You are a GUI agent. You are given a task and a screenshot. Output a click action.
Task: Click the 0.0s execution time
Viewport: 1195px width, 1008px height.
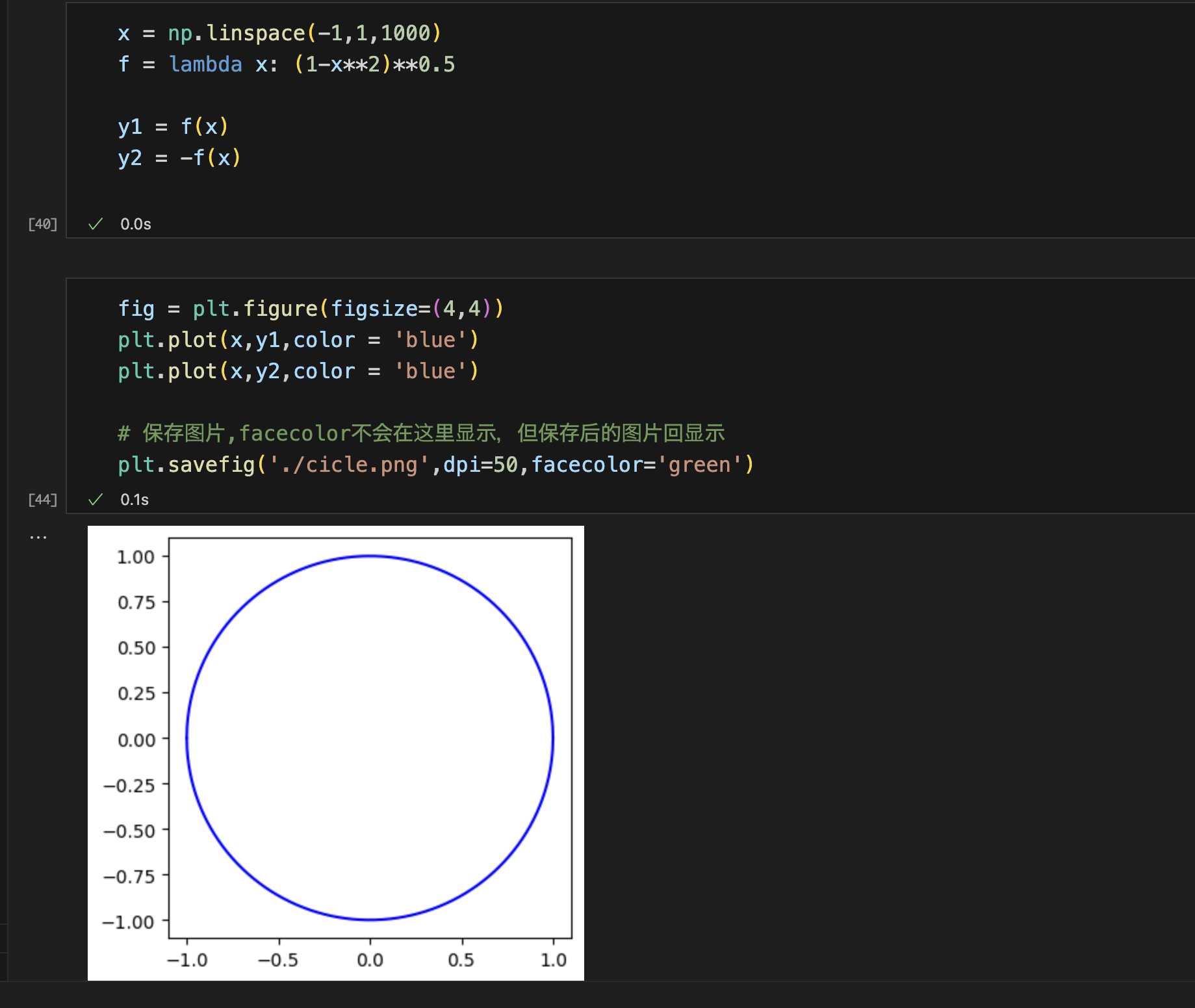(x=136, y=224)
